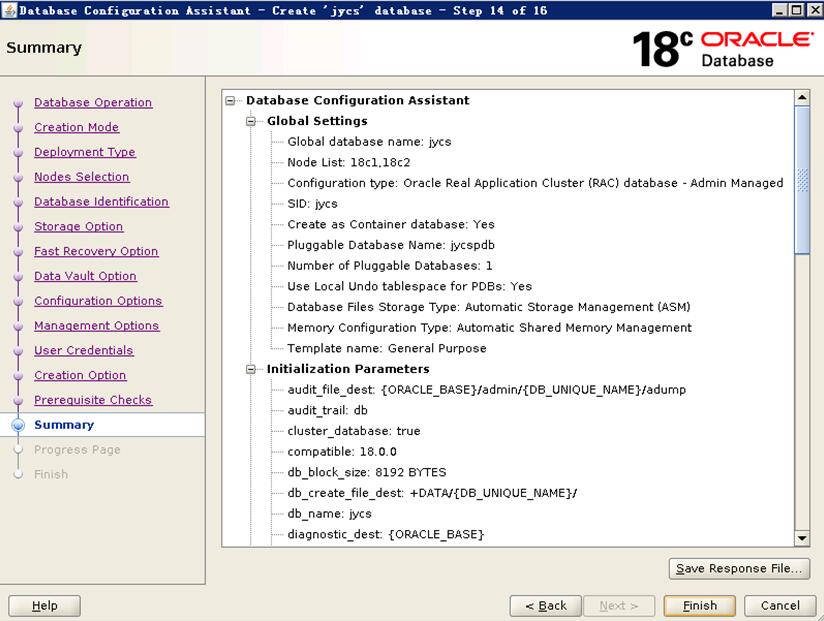824x621 pixels.
Task: Open the Creation Option step
Action: coord(80,375)
